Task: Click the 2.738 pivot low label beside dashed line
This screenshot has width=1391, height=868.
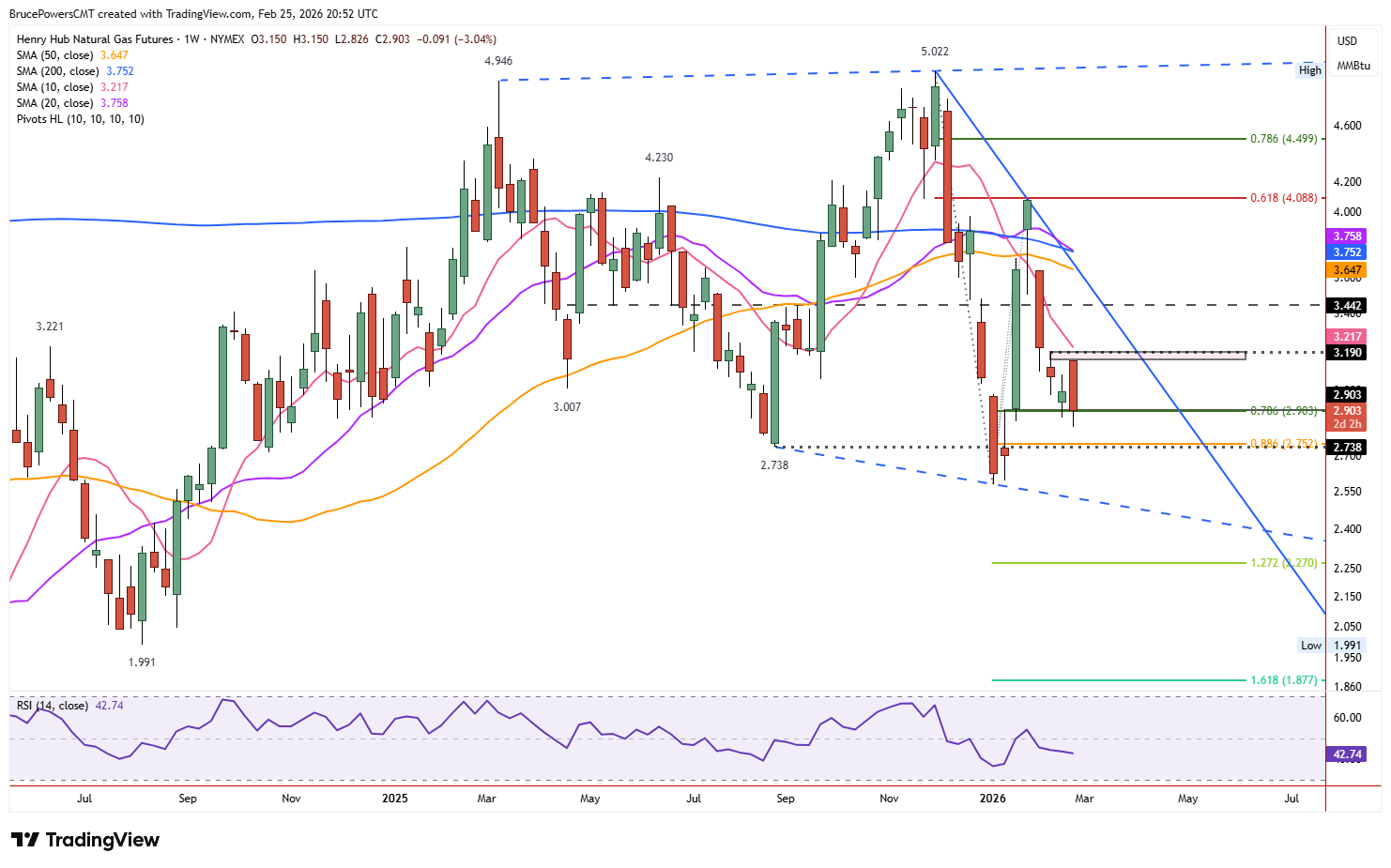Action: [774, 465]
